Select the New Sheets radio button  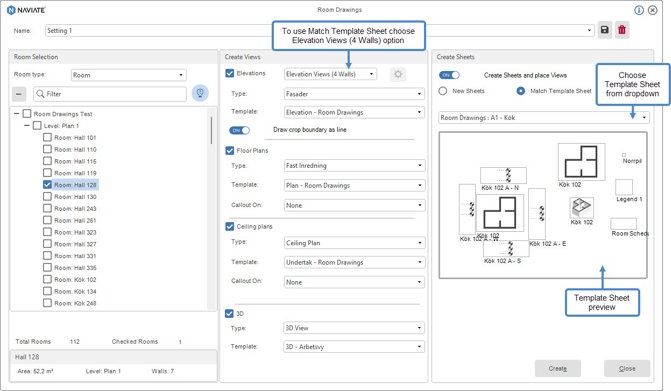click(443, 91)
